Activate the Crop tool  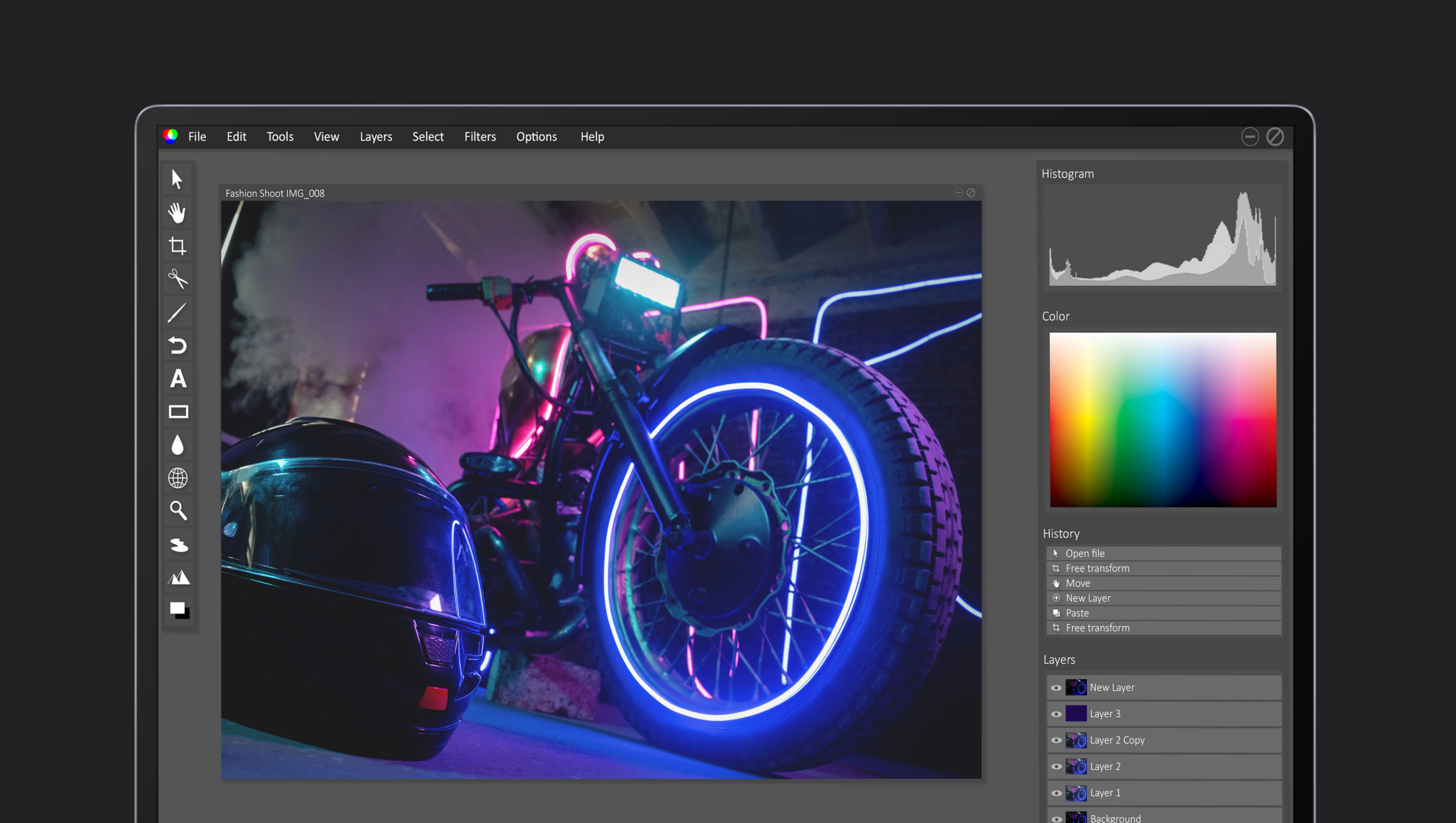[177, 246]
